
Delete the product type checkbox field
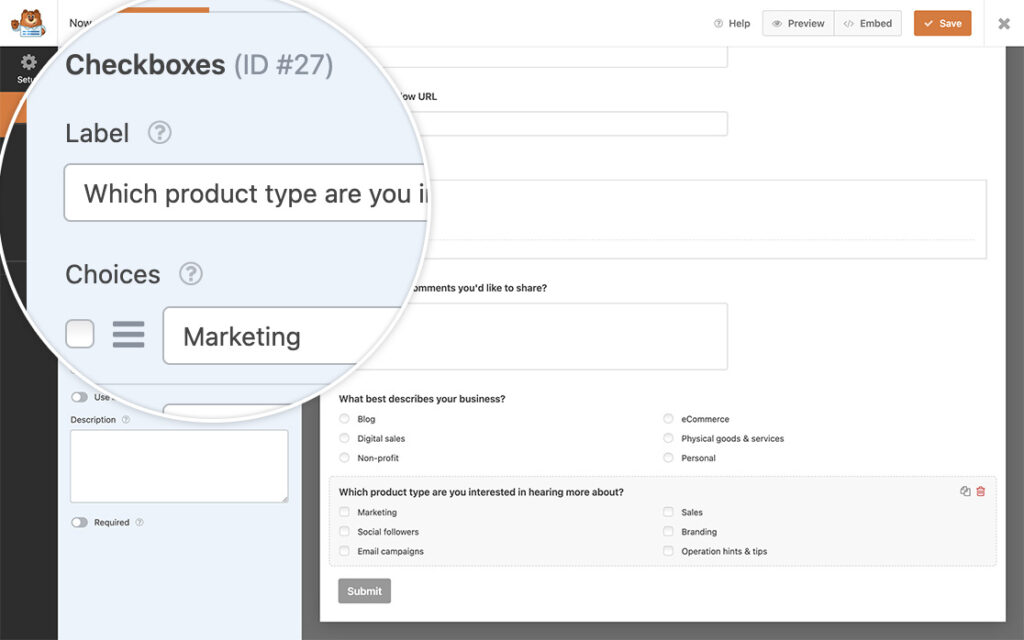pos(981,492)
